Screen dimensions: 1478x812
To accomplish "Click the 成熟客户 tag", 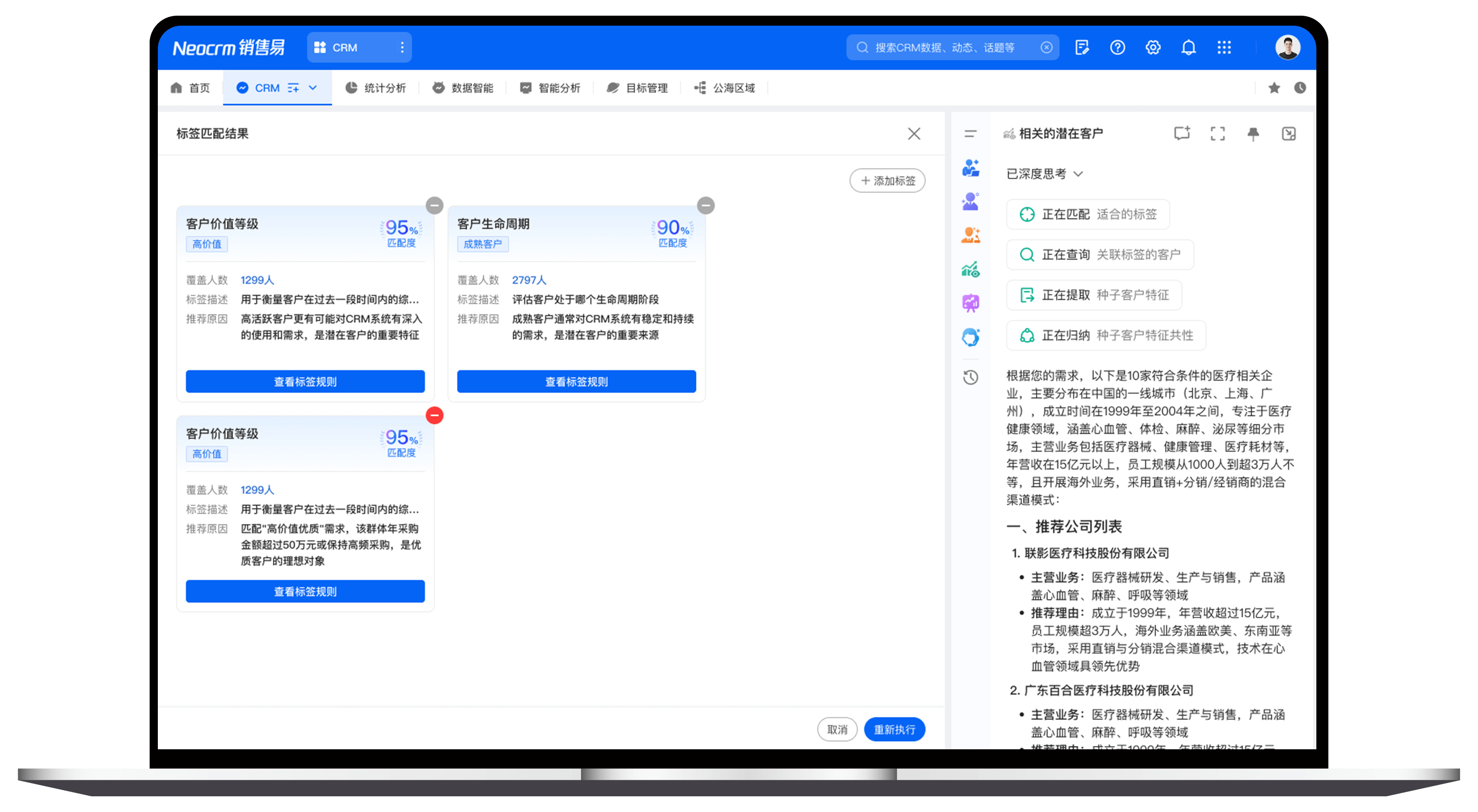I will pyautogui.click(x=483, y=244).
